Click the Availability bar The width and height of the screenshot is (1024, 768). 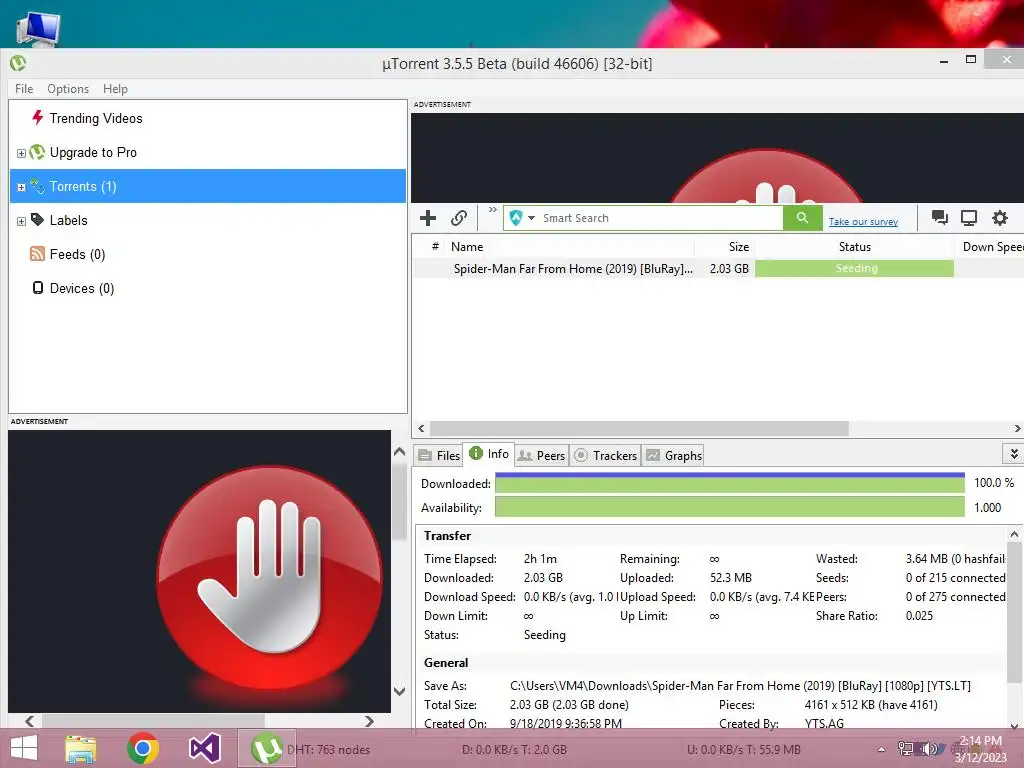tap(729, 507)
